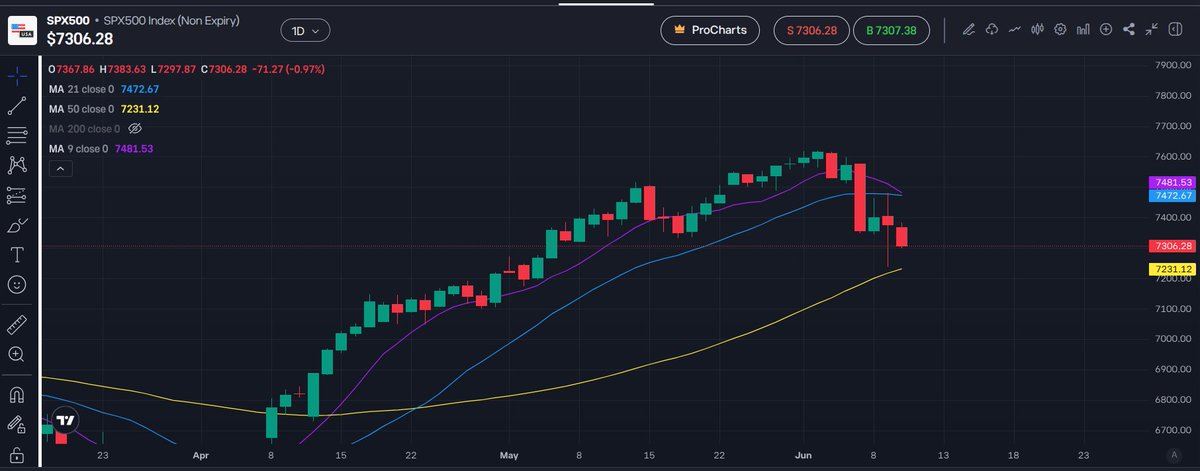Click the Apr label on time axis
The image size is (1200, 471).
(x=202, y=453)
